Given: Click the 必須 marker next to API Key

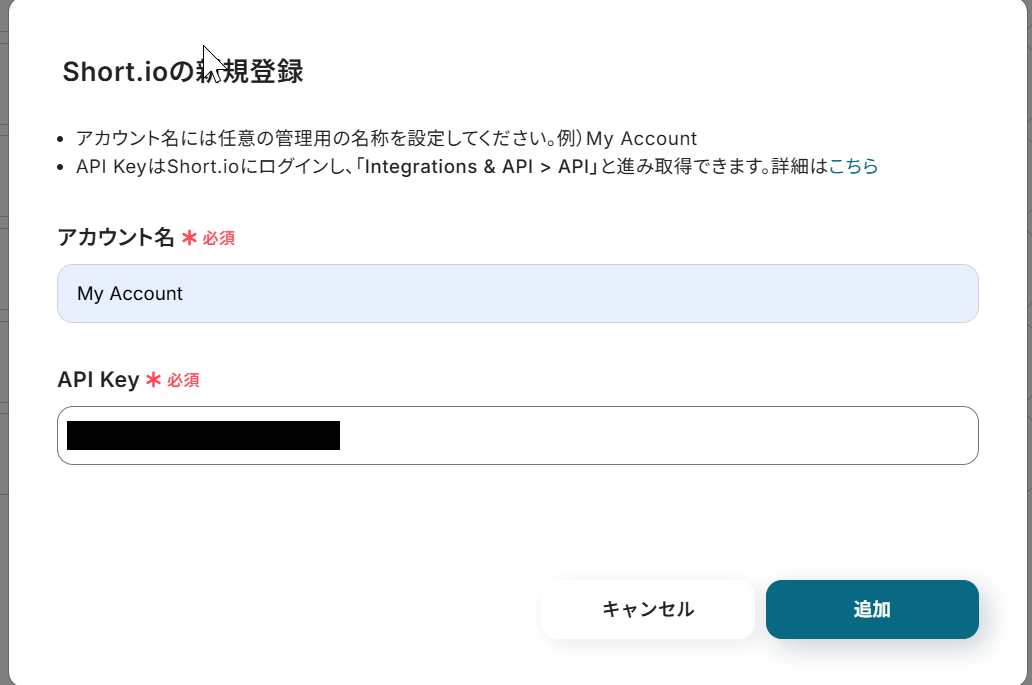Looking at the screenshot, I should (x=183, y=381).
